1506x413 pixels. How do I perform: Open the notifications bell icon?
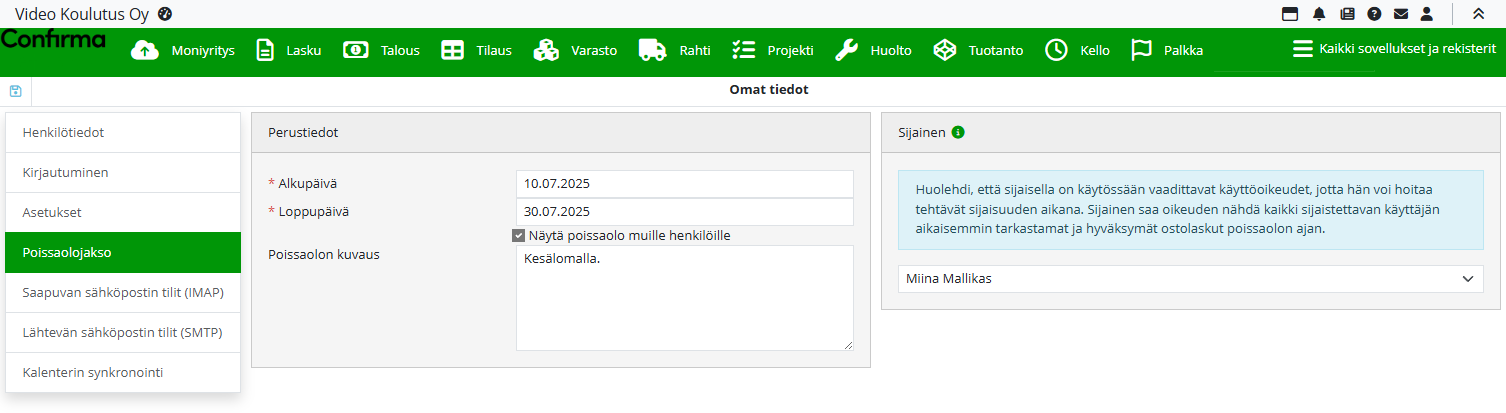(1319, 14)
